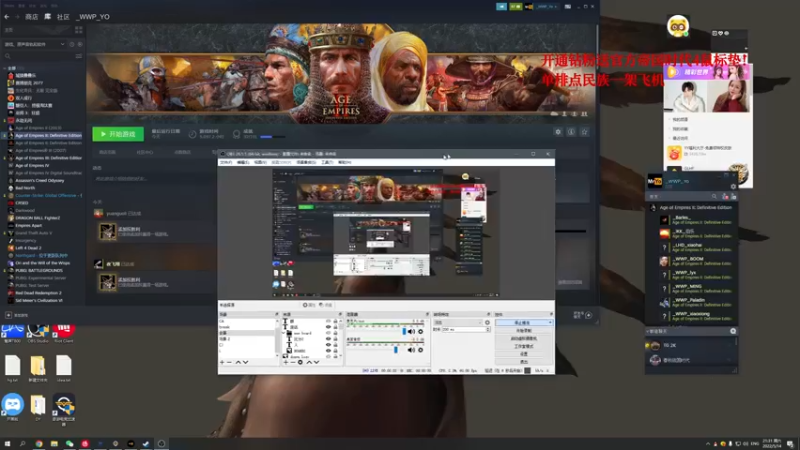The image size is (800, 450).
Task: Open the _WWP_YO profile tab in Steam
Action: pos(92,17)
